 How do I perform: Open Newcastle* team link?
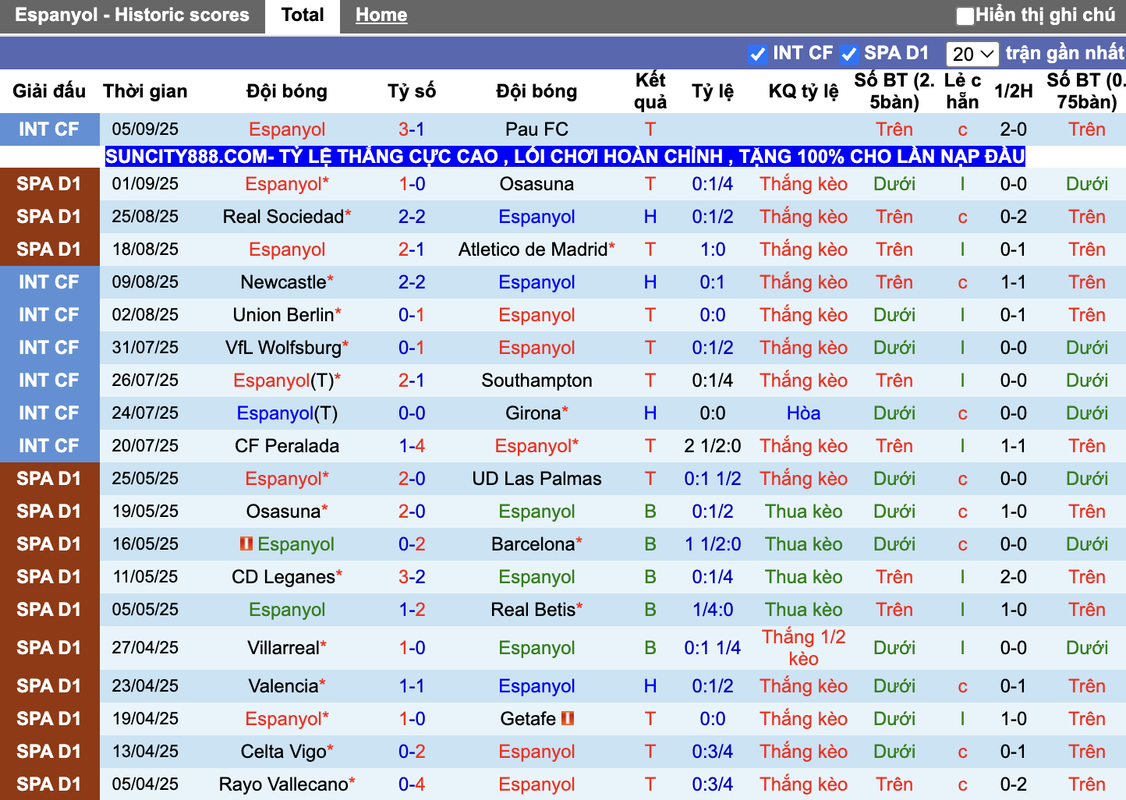point(287,282)
